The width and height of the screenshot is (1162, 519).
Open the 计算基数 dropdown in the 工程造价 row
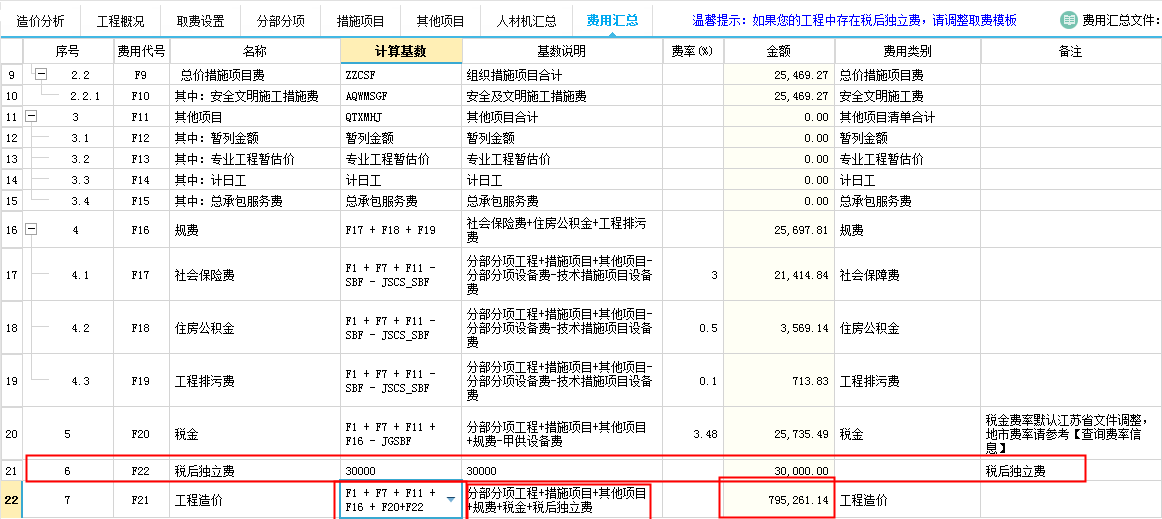(451, 499)
